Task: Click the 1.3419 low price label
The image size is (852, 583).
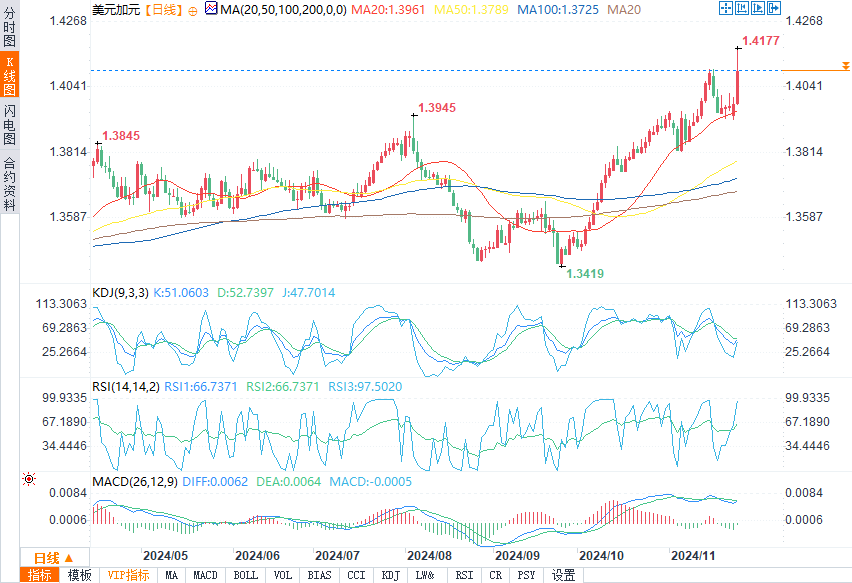Action: (585, 274)
